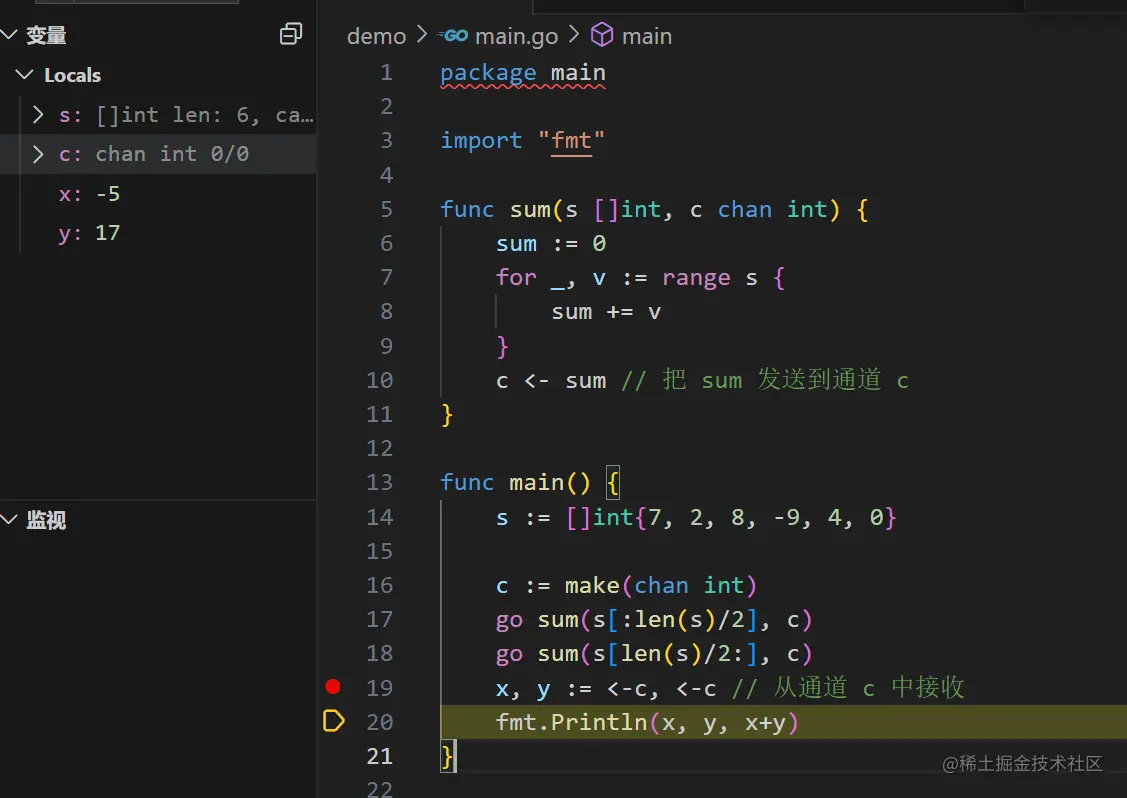
Task: Click 'sum := 0' on line 6
Action: point(551,244)
